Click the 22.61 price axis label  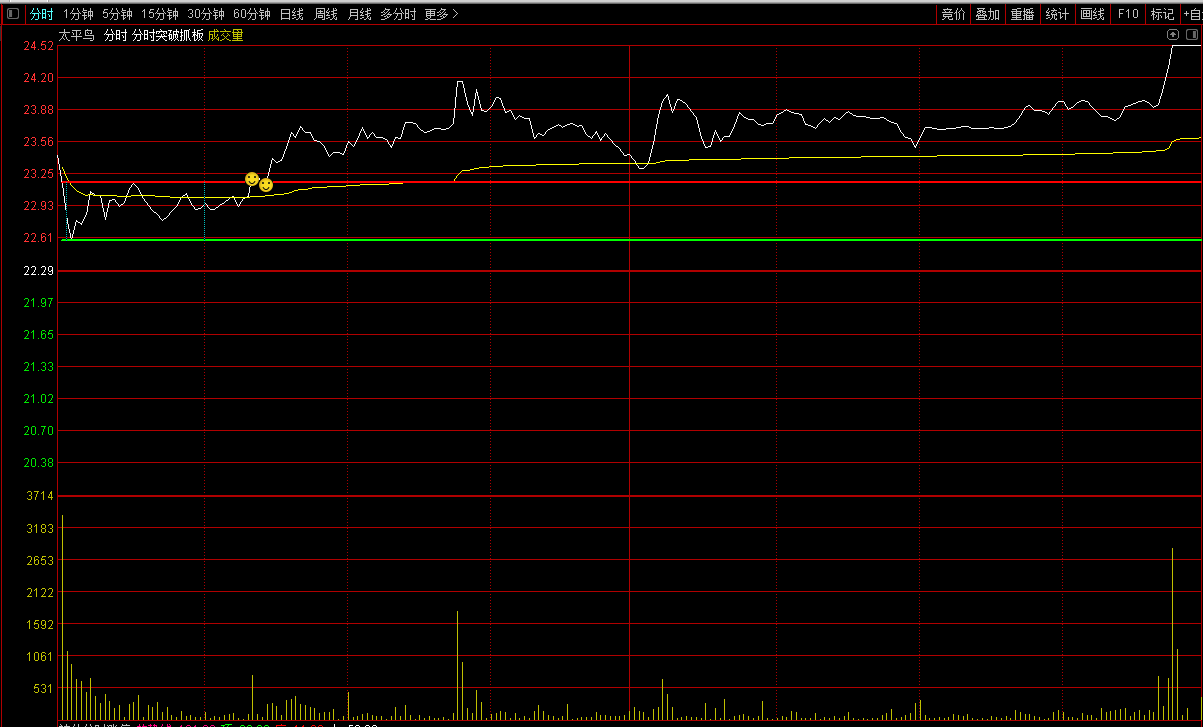pyautogui.click(x=39, y=238)
